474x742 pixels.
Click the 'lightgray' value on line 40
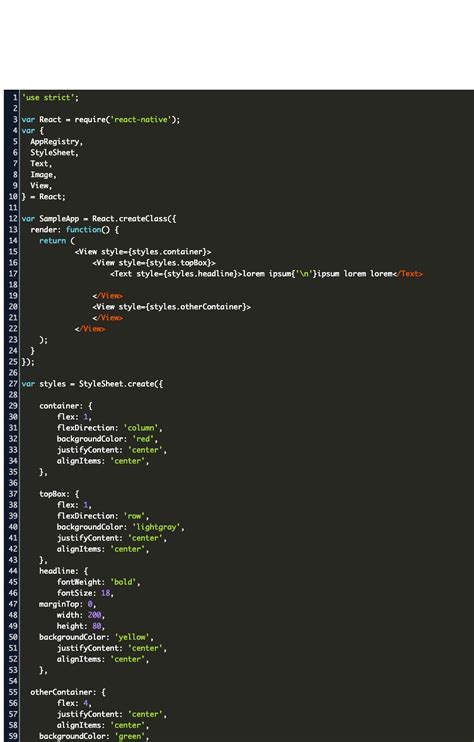[x=156, y=527]
